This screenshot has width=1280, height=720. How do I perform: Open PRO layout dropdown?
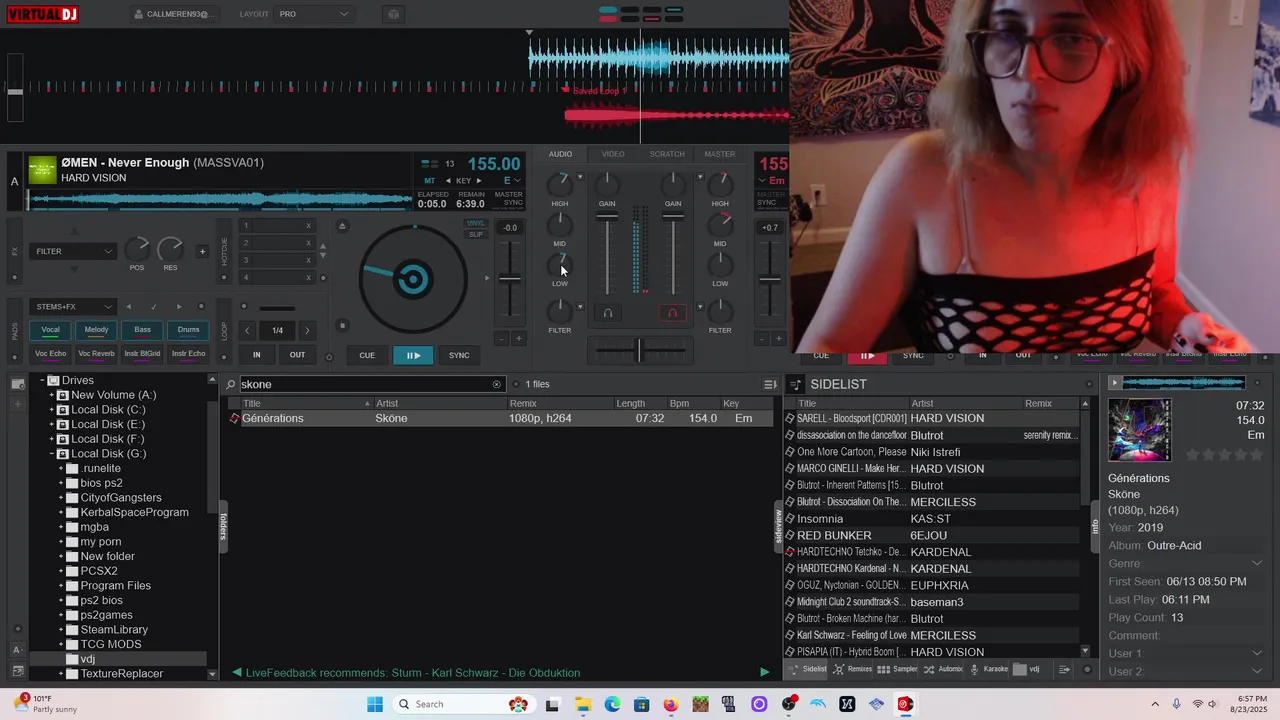coord(314,14)
